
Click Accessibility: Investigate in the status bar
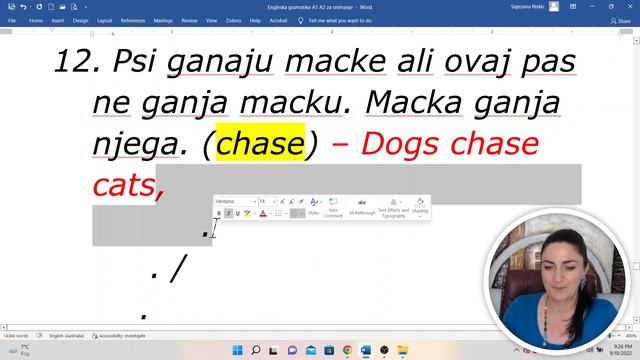coord(119,336)
